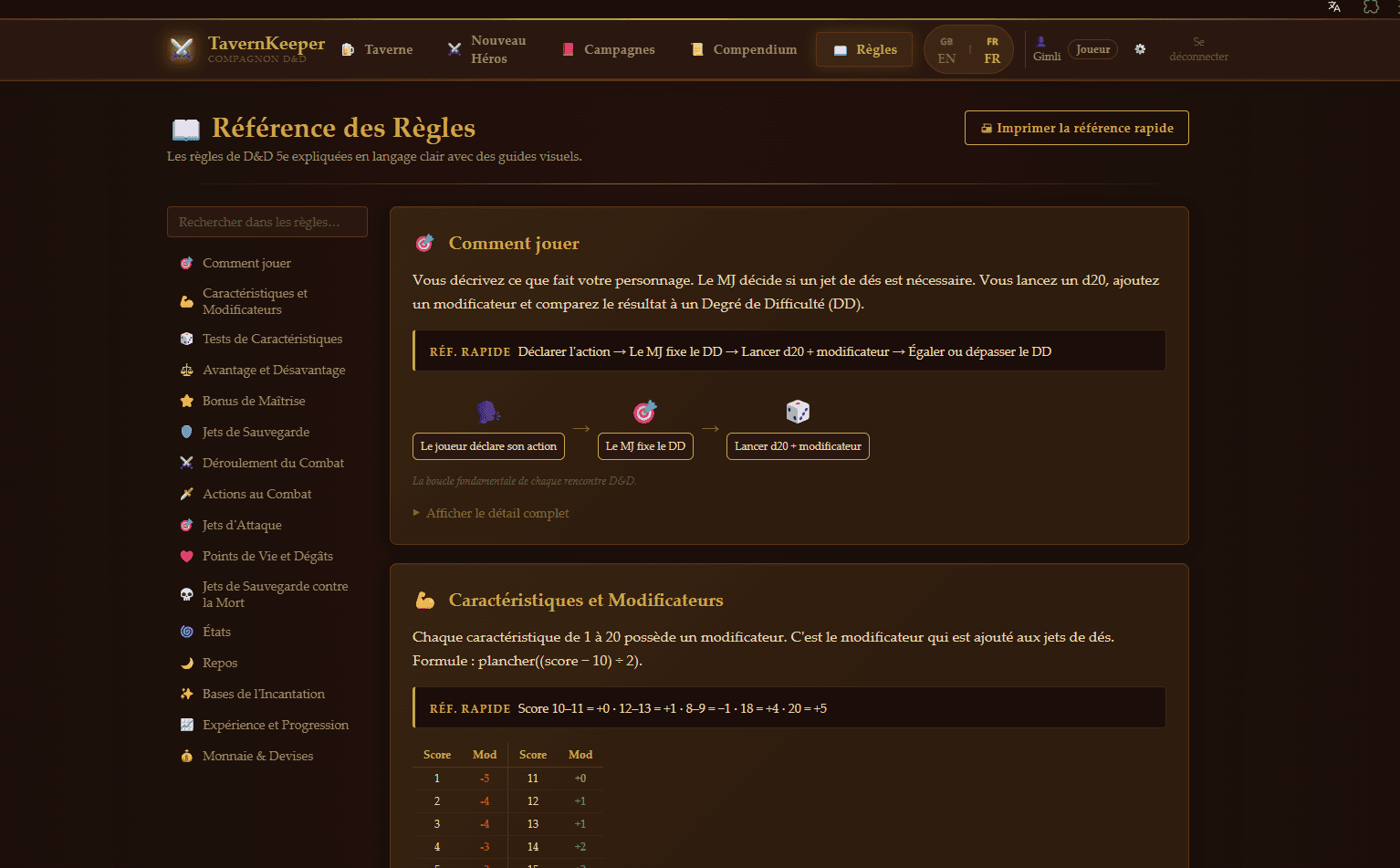Image resolution: width=1400 pixels, height=868 pixels.
Task: Click the Joueur role badge
Action: (1092, 49)
